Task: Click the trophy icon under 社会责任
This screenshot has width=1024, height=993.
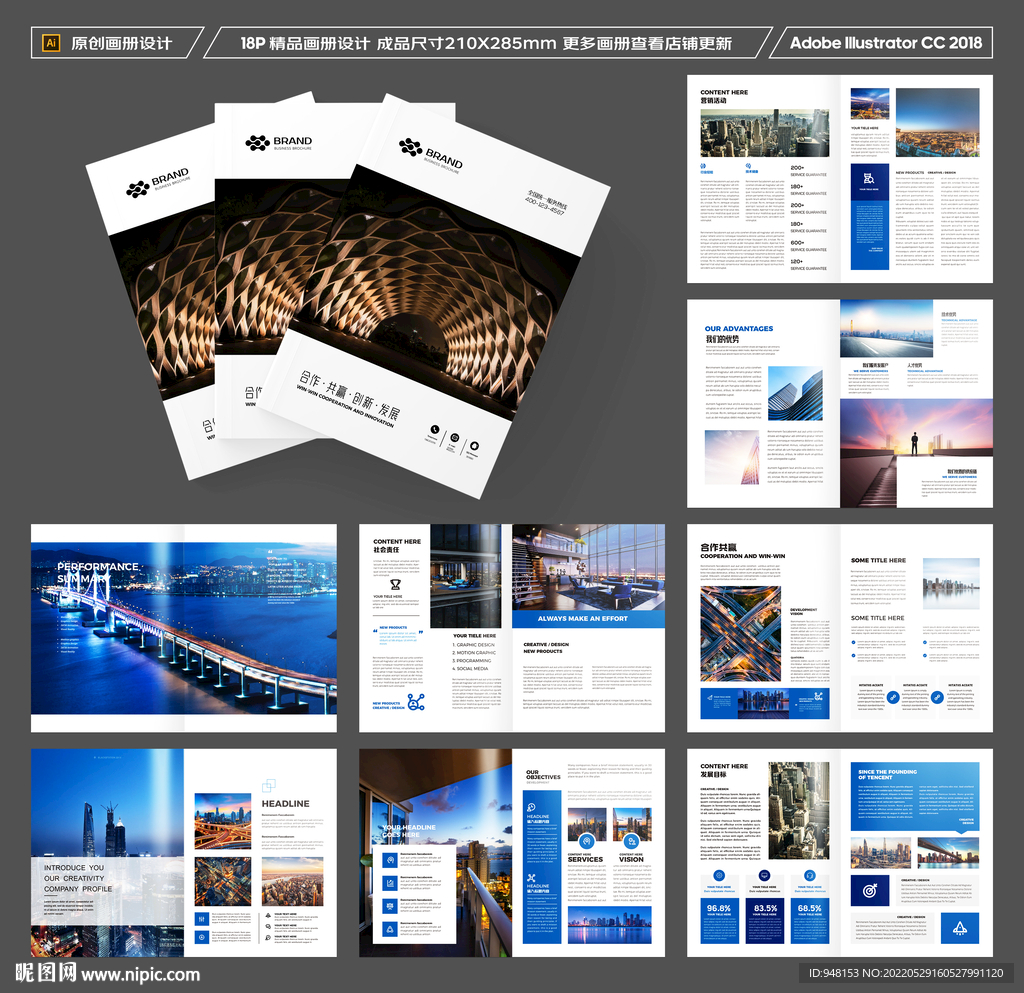Action: 395,584
